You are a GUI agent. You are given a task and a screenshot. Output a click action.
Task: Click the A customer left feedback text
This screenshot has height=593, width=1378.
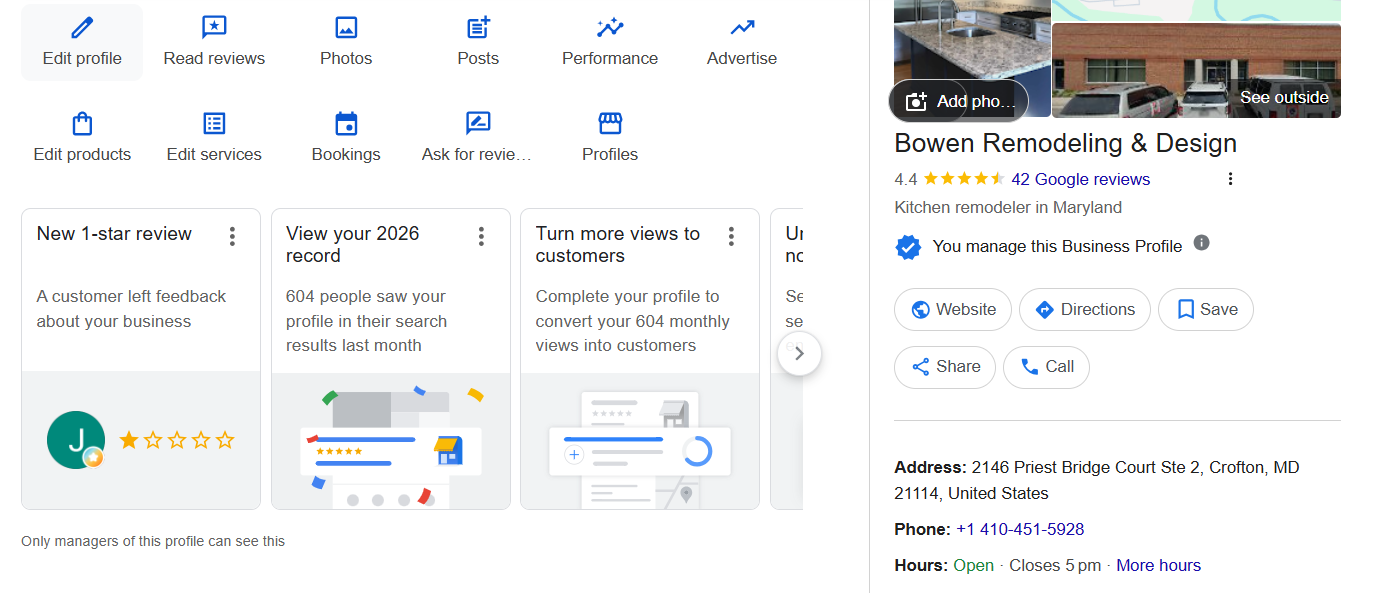click(131, 309)
